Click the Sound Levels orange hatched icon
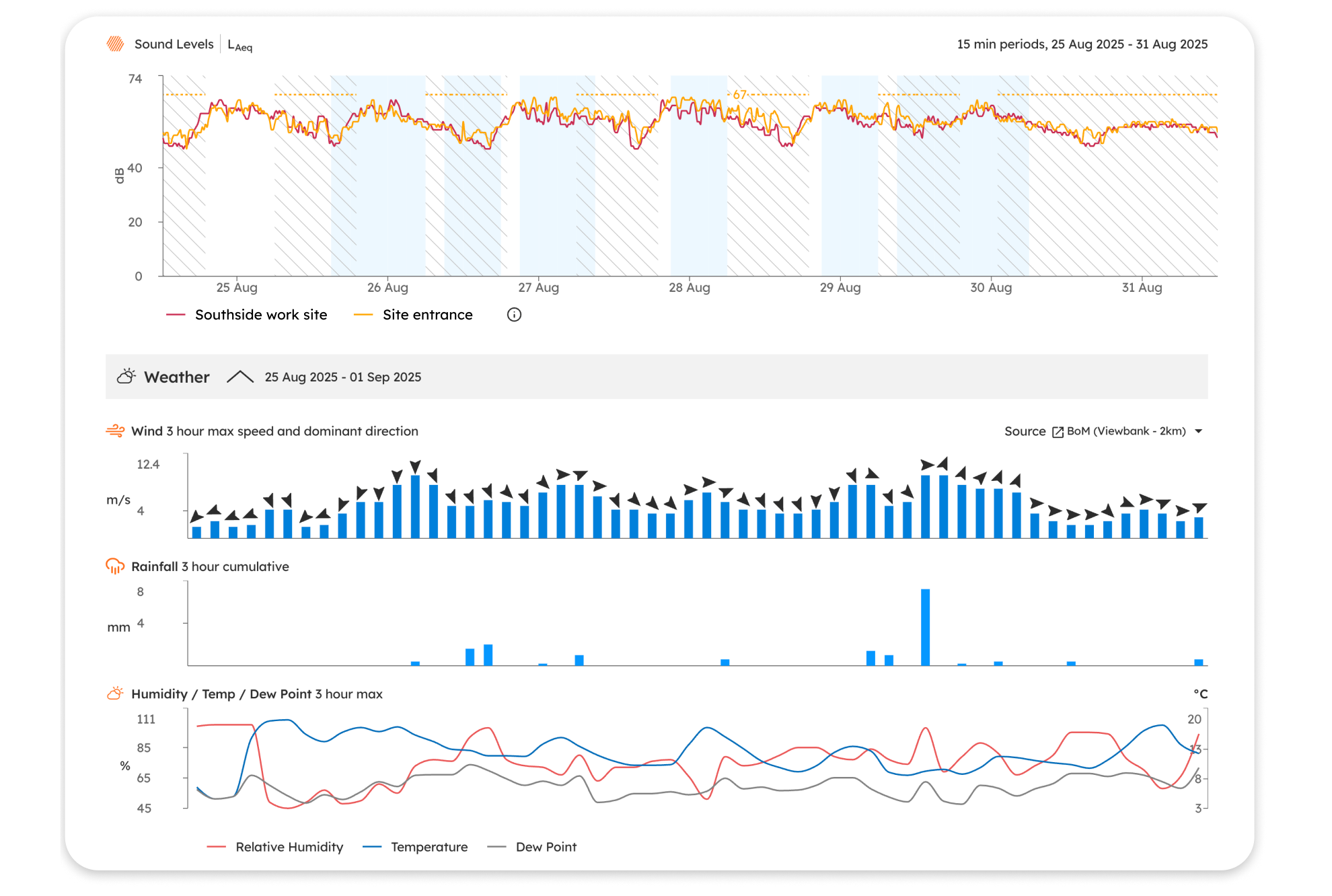This screenshot has height=896, width=1332. point(115,44)
